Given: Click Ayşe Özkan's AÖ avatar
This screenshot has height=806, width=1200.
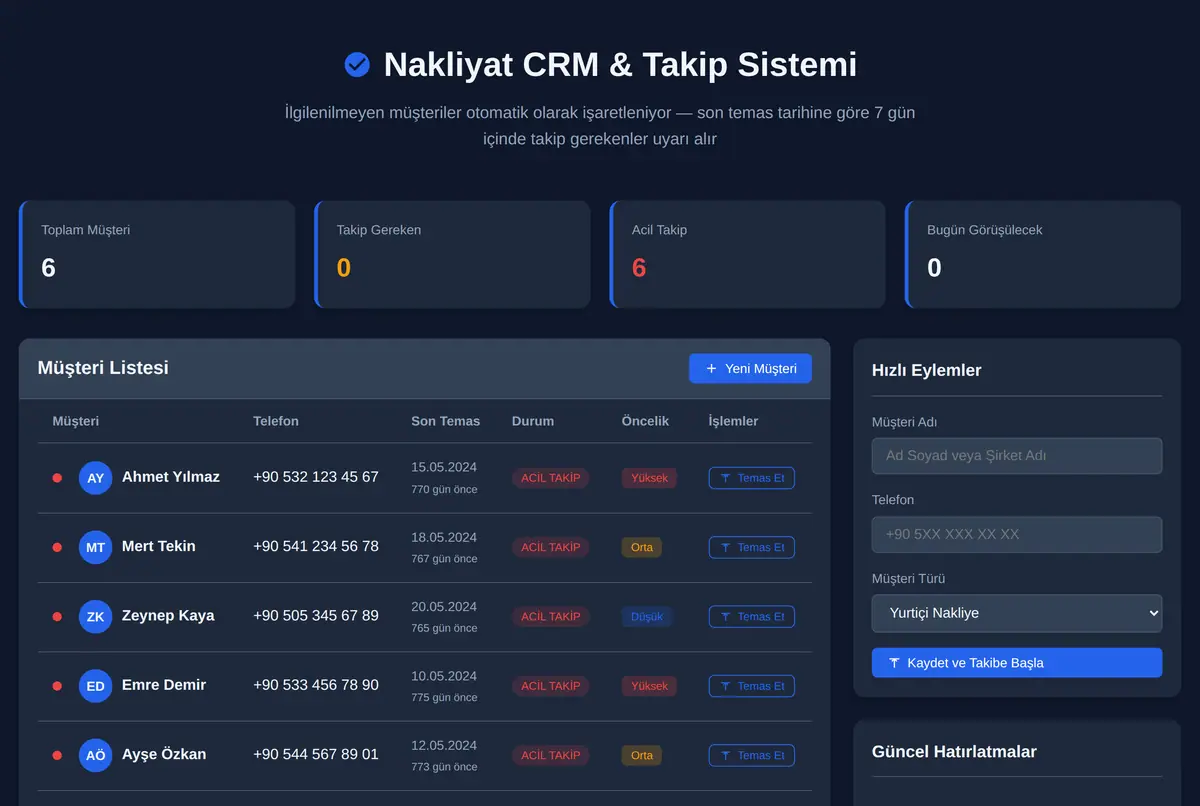Looking at the screenshot, I should (96, 755).
